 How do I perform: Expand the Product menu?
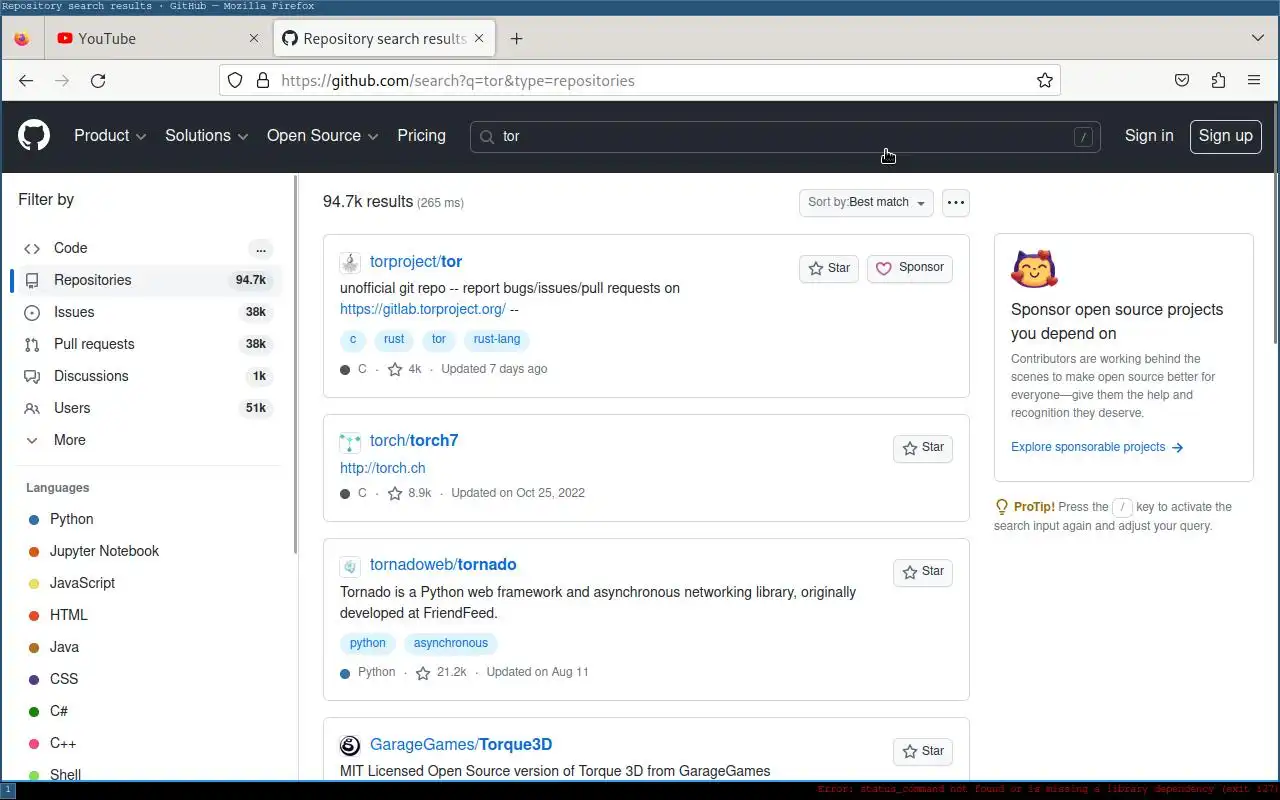click(110, 136)
